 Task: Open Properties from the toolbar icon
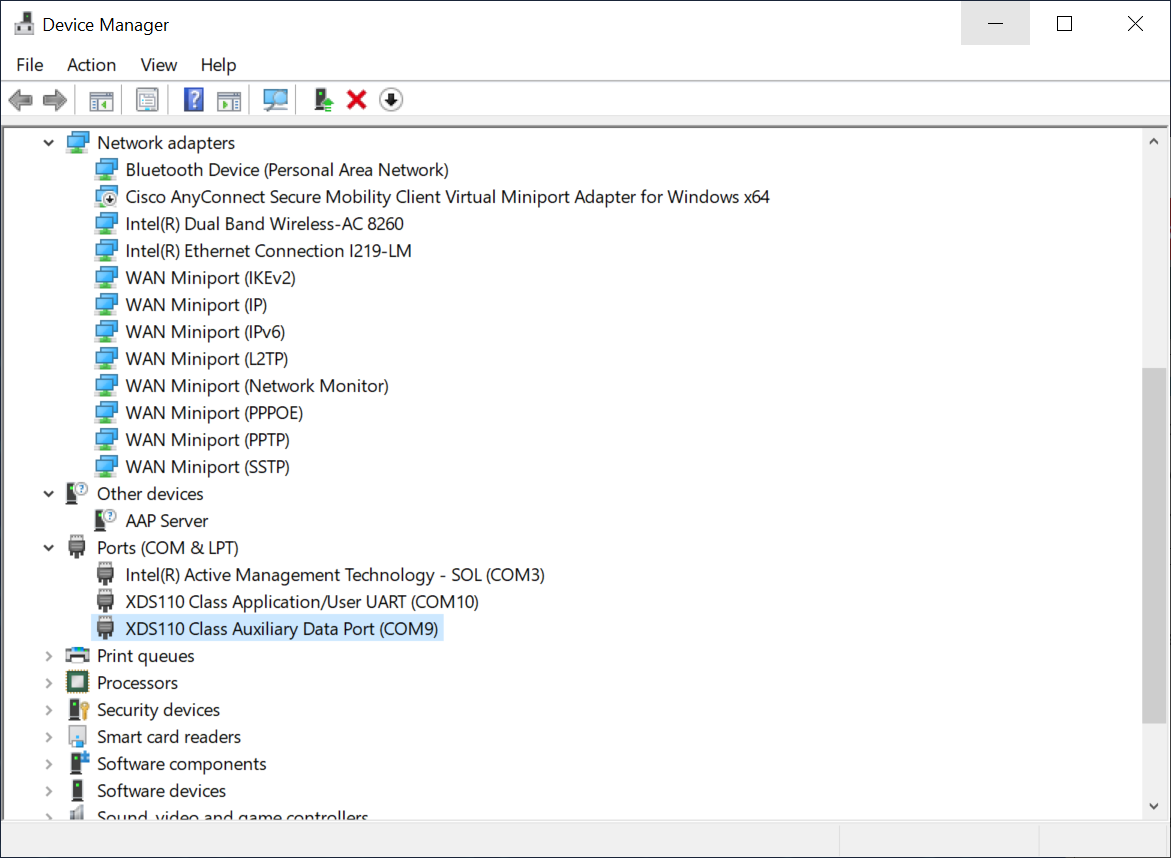coord(147,100)
